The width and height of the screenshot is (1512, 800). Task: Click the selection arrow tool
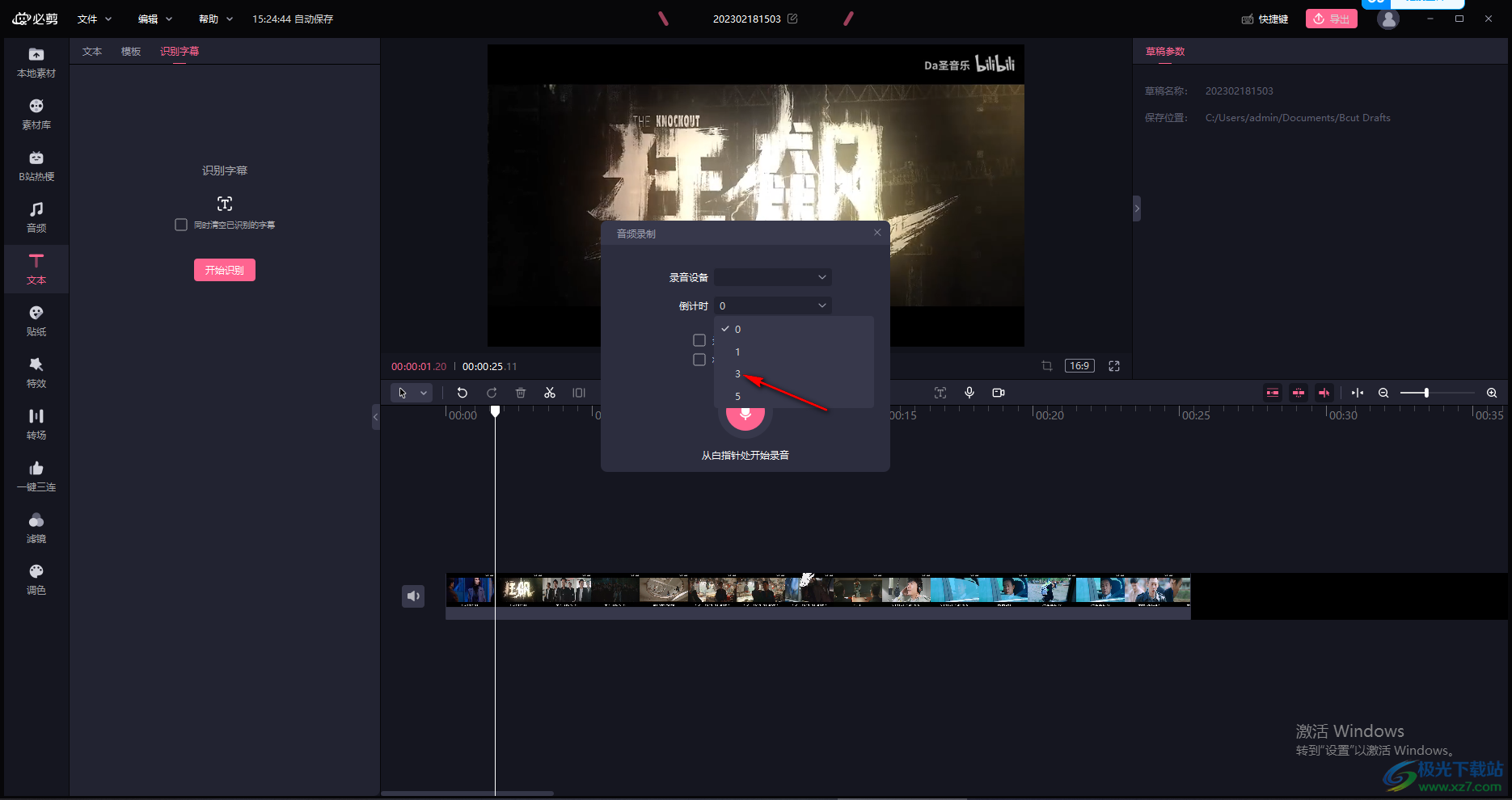403,393
